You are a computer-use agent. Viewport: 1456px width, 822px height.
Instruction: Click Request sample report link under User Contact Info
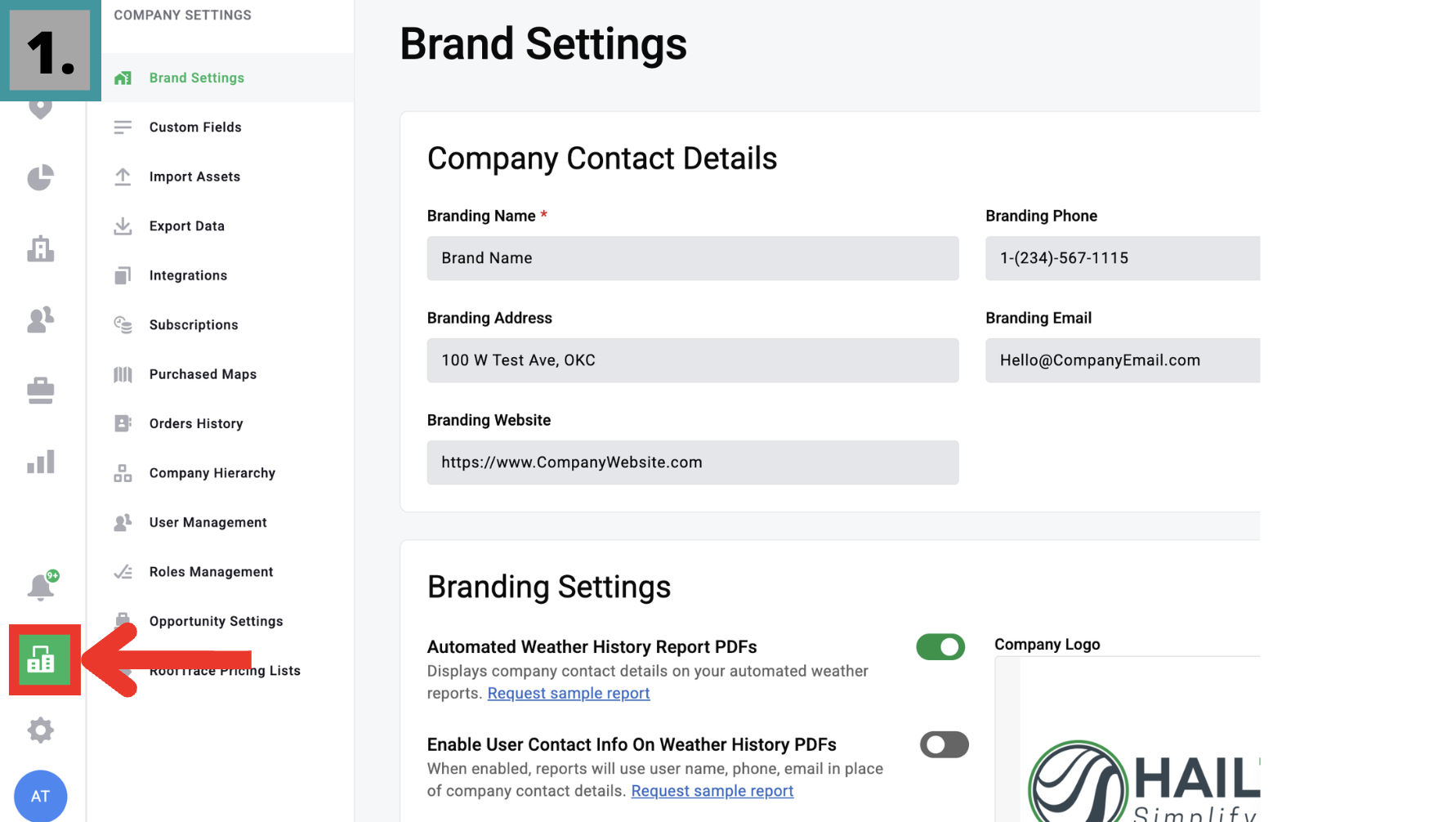(712, 792)
